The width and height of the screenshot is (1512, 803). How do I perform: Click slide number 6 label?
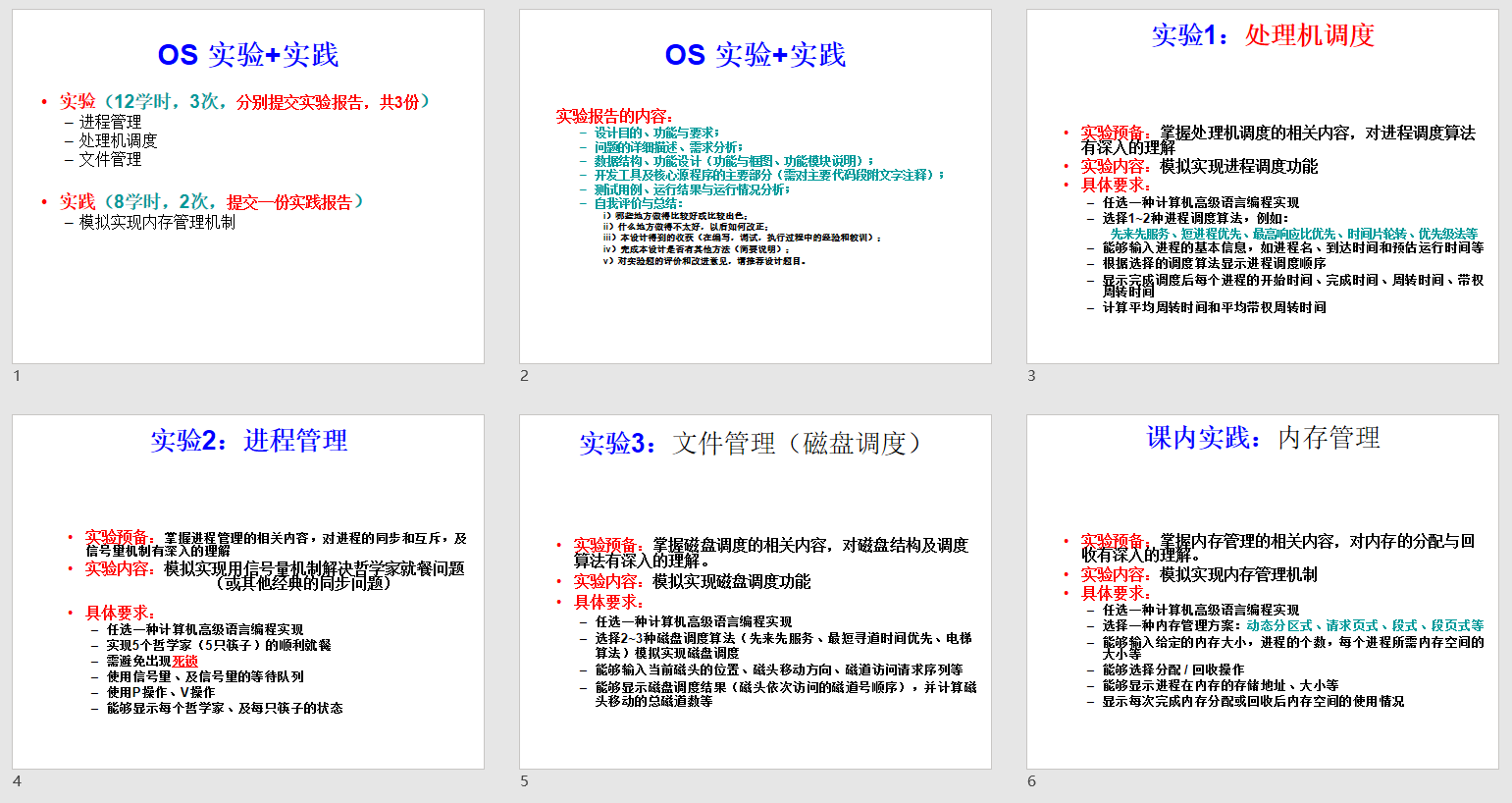pos(1031,781)
